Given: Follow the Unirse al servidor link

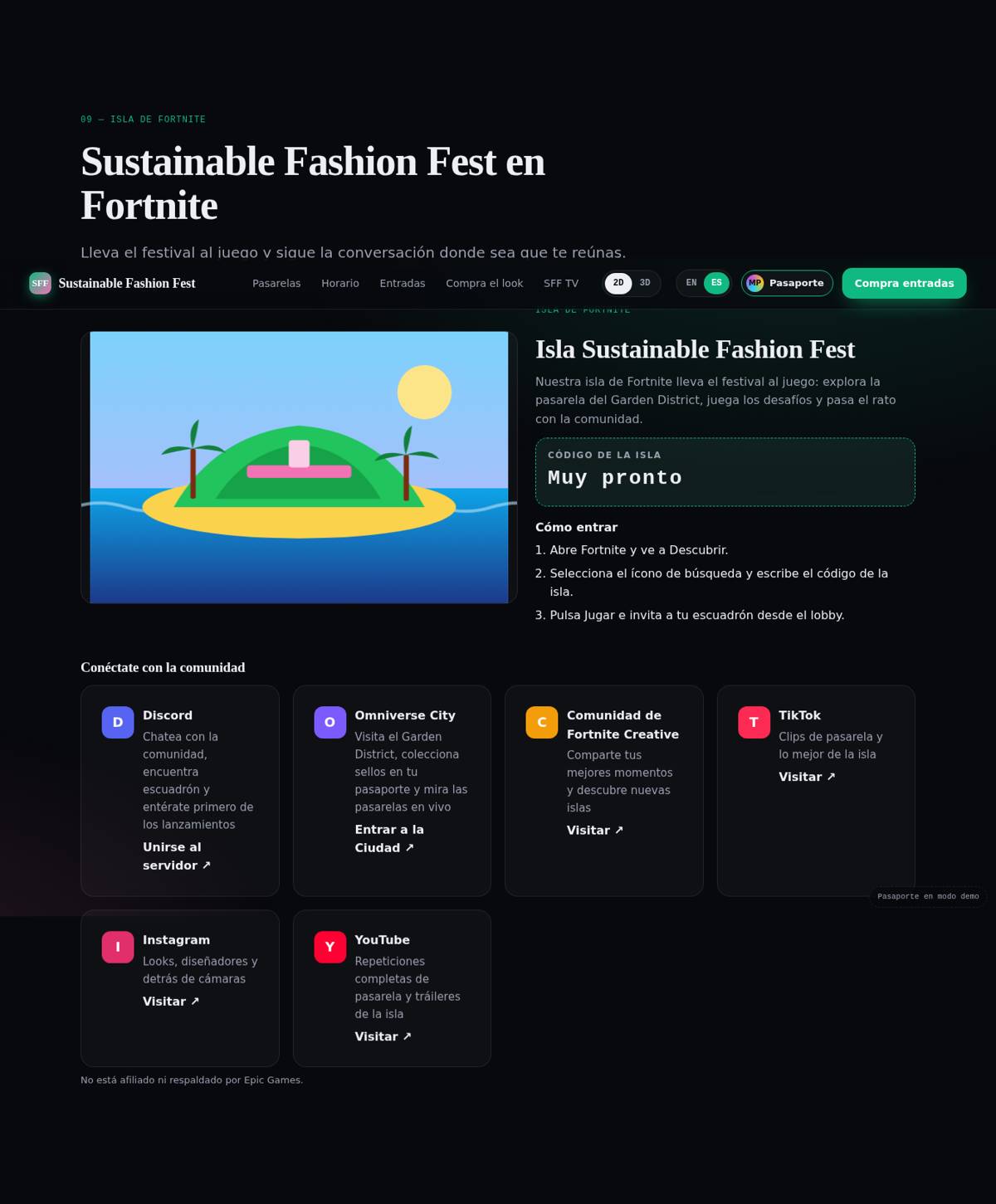Looking at the screenshot, I should (x=177, y=856).
